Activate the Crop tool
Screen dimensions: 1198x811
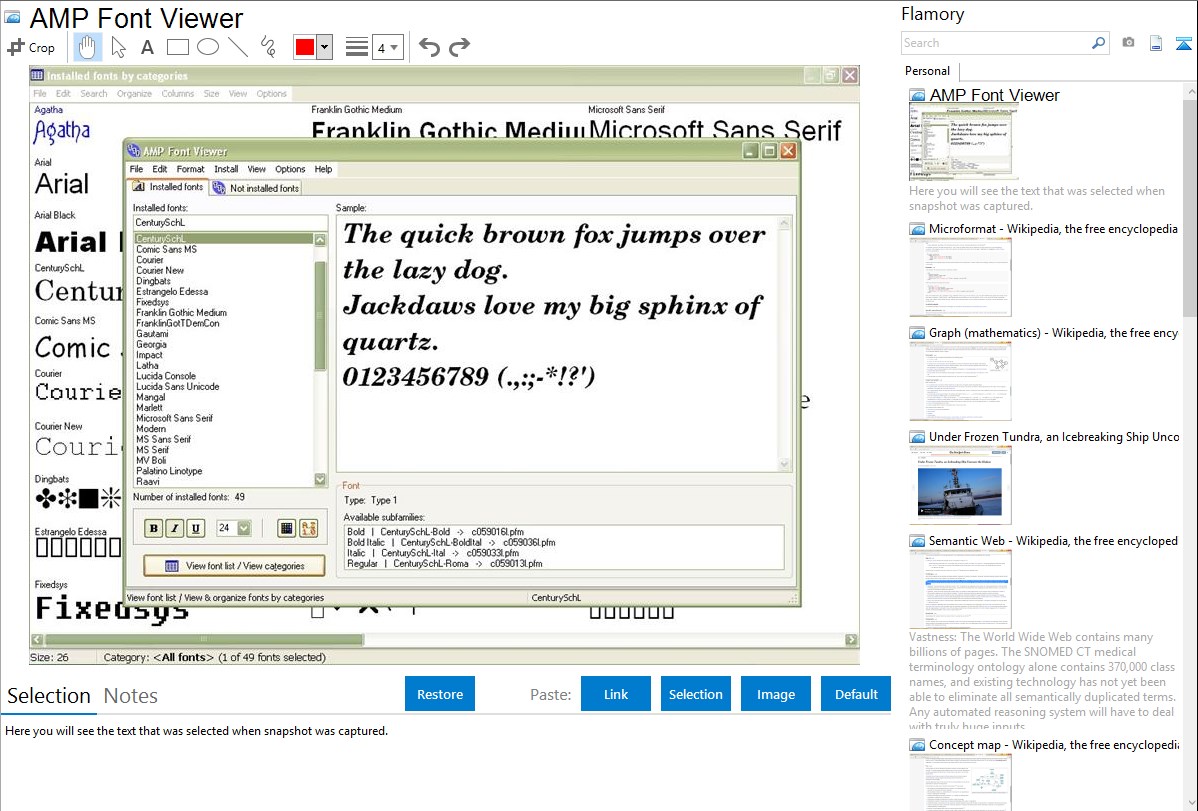pos(31,47)
